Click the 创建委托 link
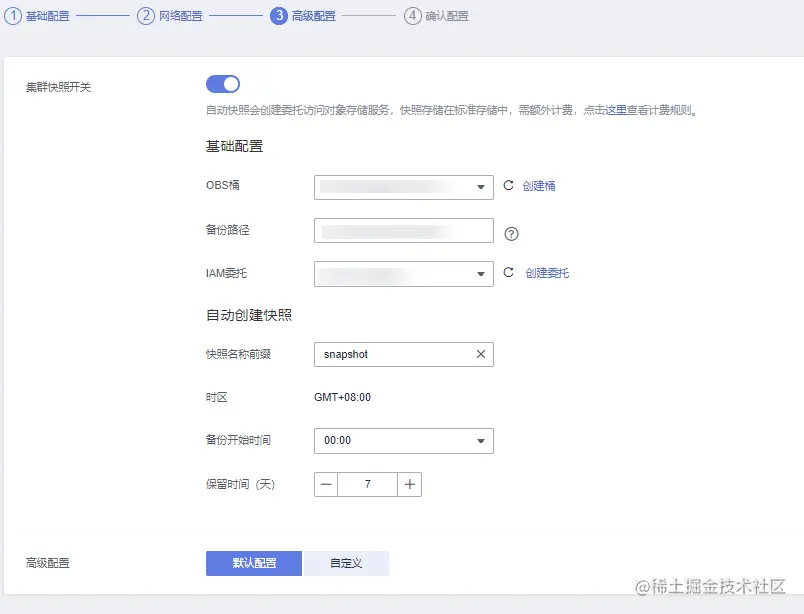Screen dimensions: 804x614 pos(548,272)
